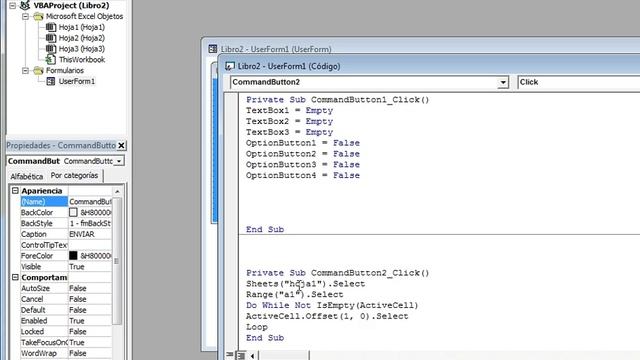The width and height of the screenshot is (640, 360).
Task: Toggle the Cancel property value False
Action: click(90, 299)
